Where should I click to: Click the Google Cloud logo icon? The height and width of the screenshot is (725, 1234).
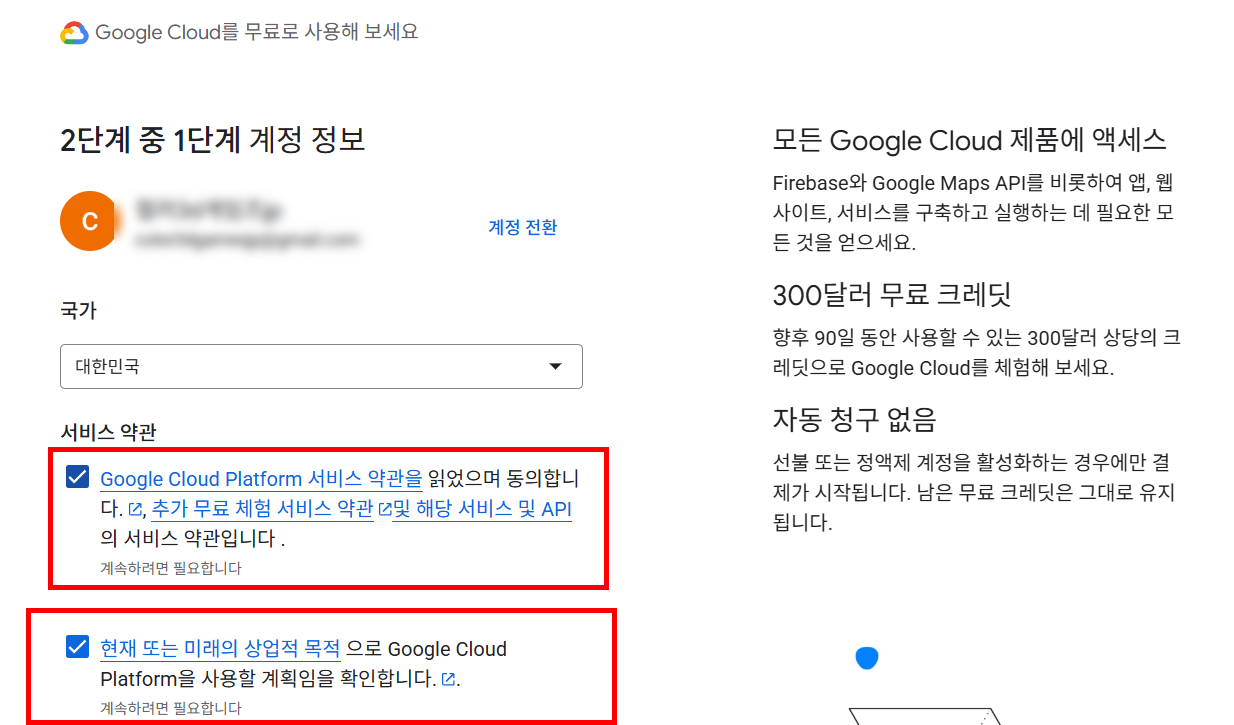75,33
